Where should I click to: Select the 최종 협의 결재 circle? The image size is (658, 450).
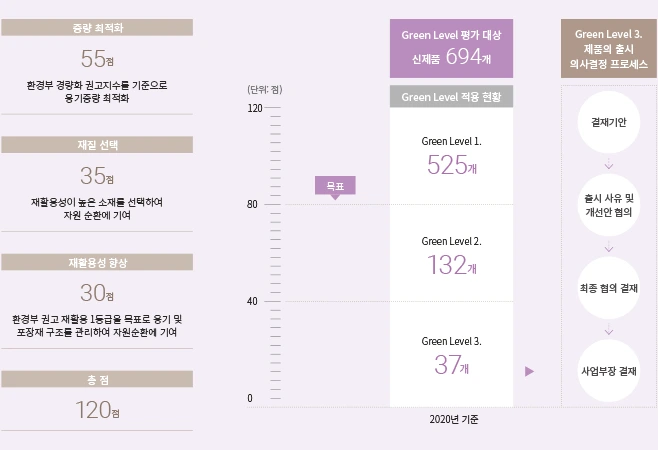pyautogui.click(x=608, y=288)
